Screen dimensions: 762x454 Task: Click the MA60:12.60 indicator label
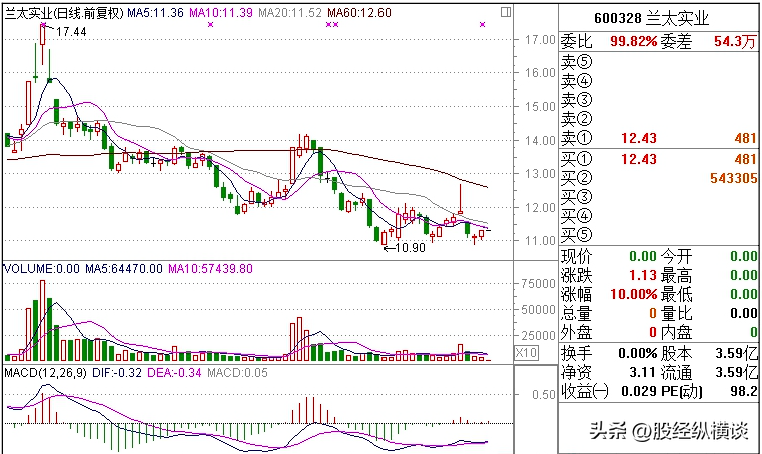point(359,13)
